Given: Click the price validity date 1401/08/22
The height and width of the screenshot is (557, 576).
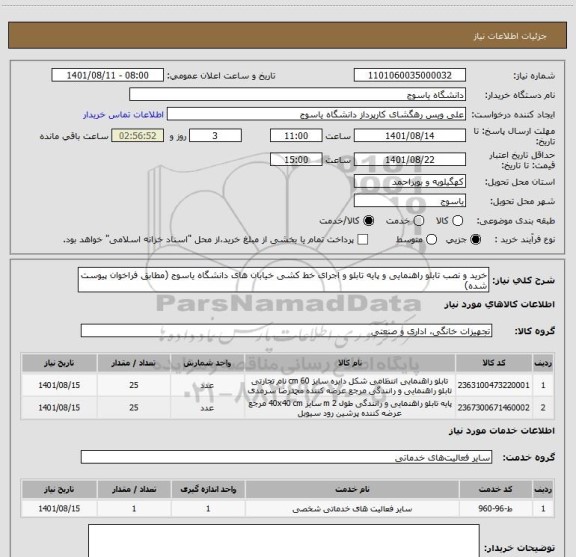Looking at the screenshot, I should pos(410,159).
